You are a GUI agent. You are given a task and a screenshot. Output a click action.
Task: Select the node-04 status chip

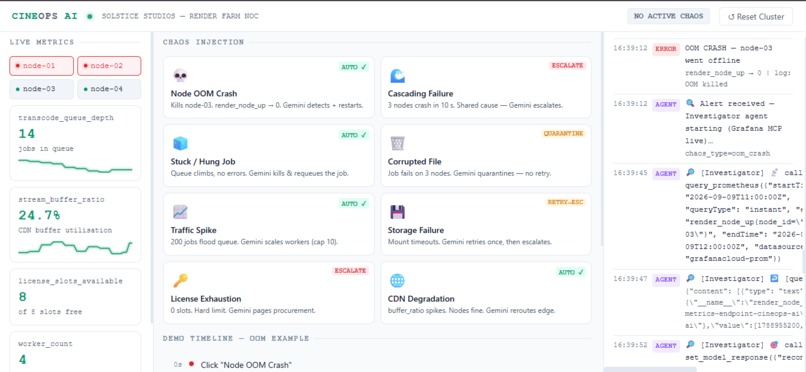point(109,89)
